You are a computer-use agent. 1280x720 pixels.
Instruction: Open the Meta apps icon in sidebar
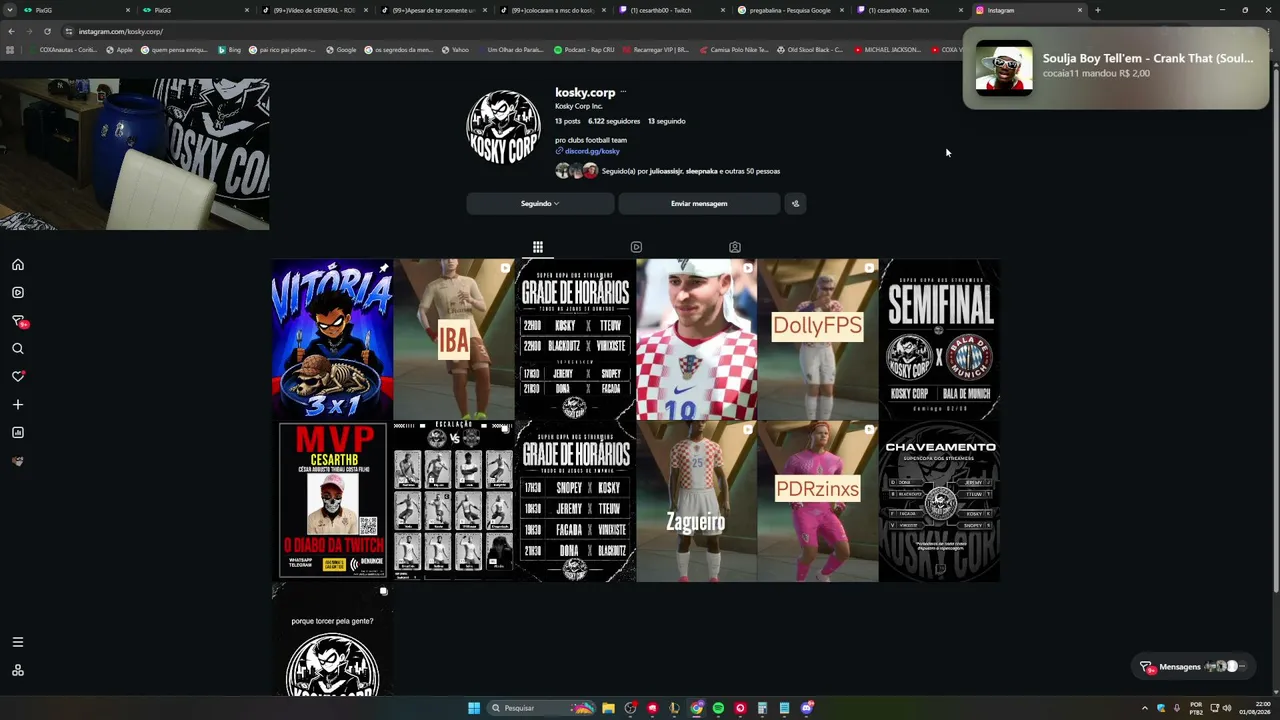[17, 670]
